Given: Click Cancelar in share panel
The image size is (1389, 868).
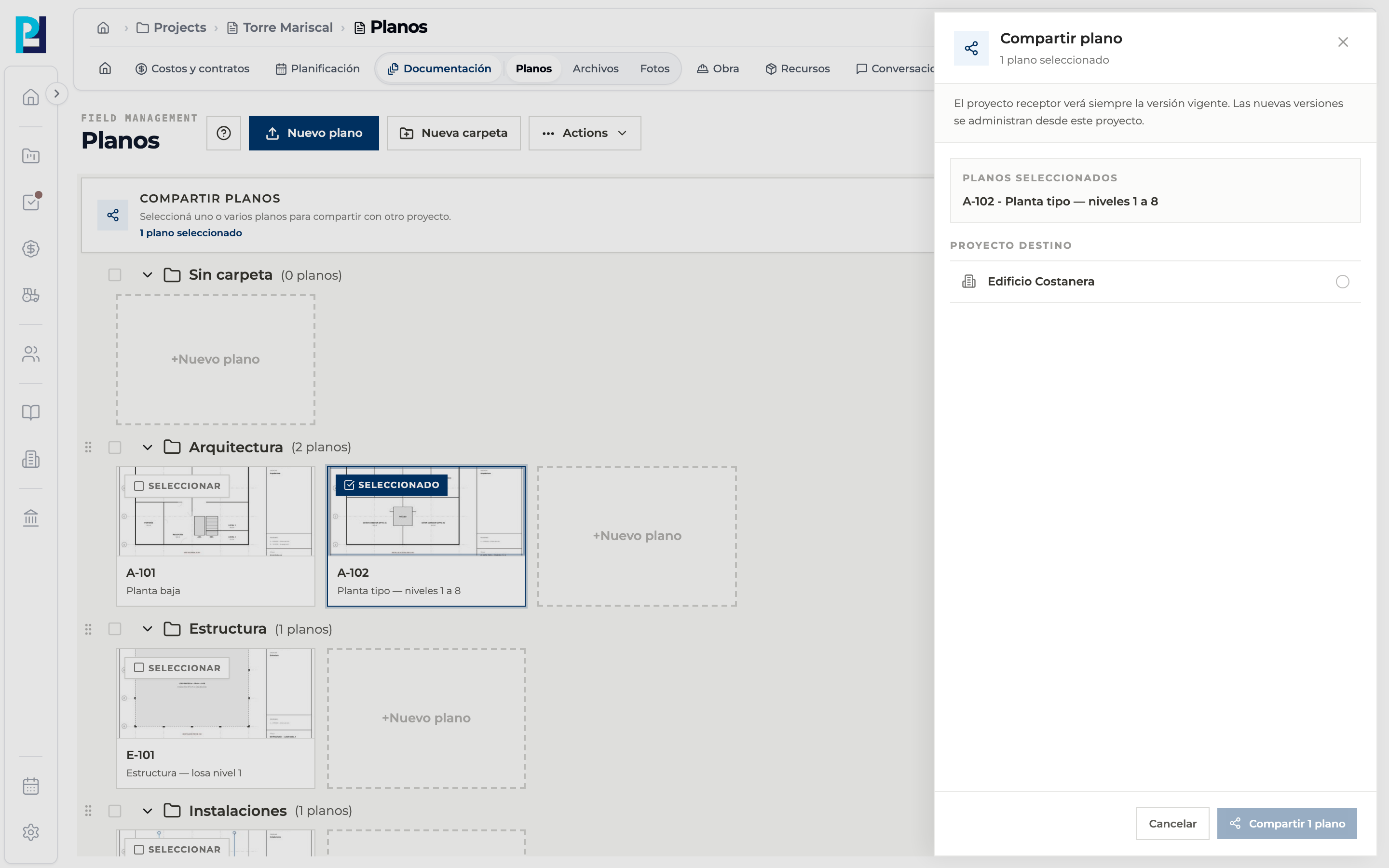Looking at the screenshot, I should (1172, 824).
